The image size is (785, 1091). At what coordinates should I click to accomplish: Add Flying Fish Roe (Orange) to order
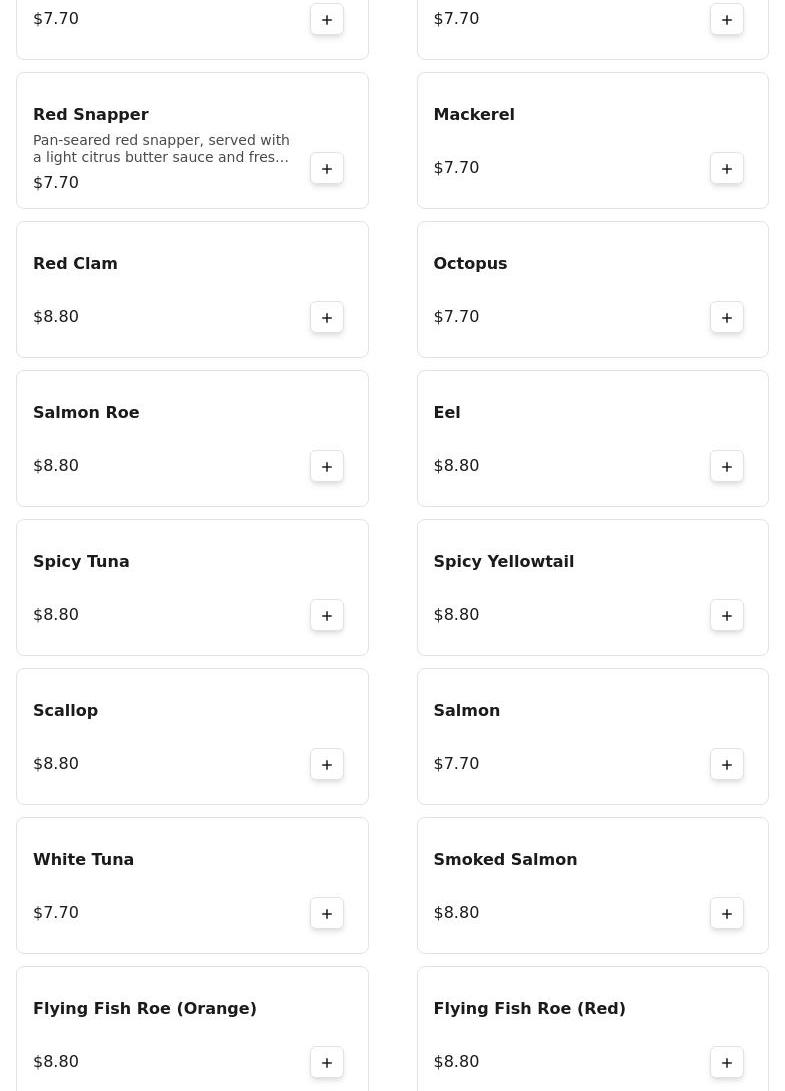point(327,1062)
